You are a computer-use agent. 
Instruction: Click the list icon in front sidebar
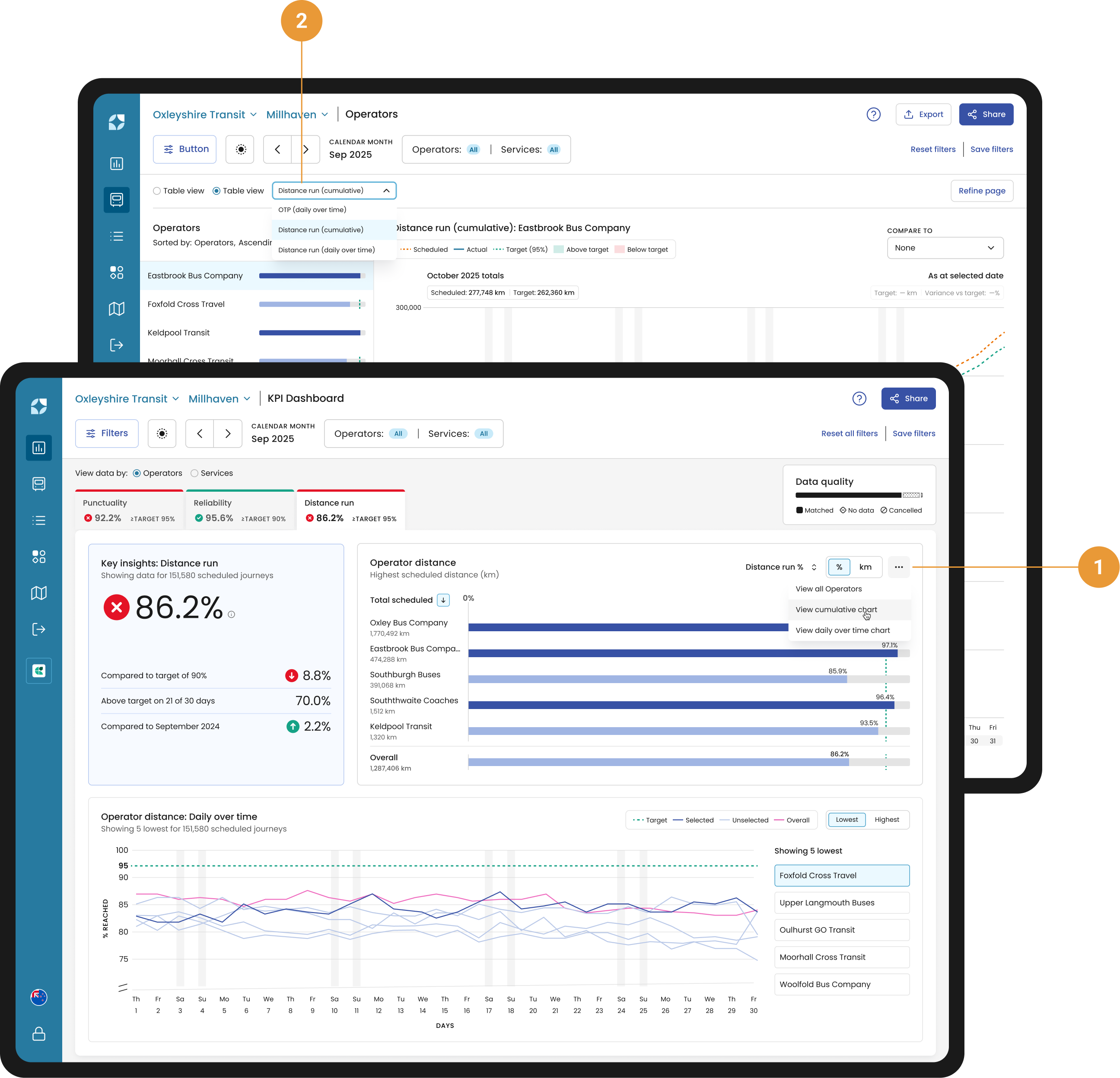pos(39,521)
